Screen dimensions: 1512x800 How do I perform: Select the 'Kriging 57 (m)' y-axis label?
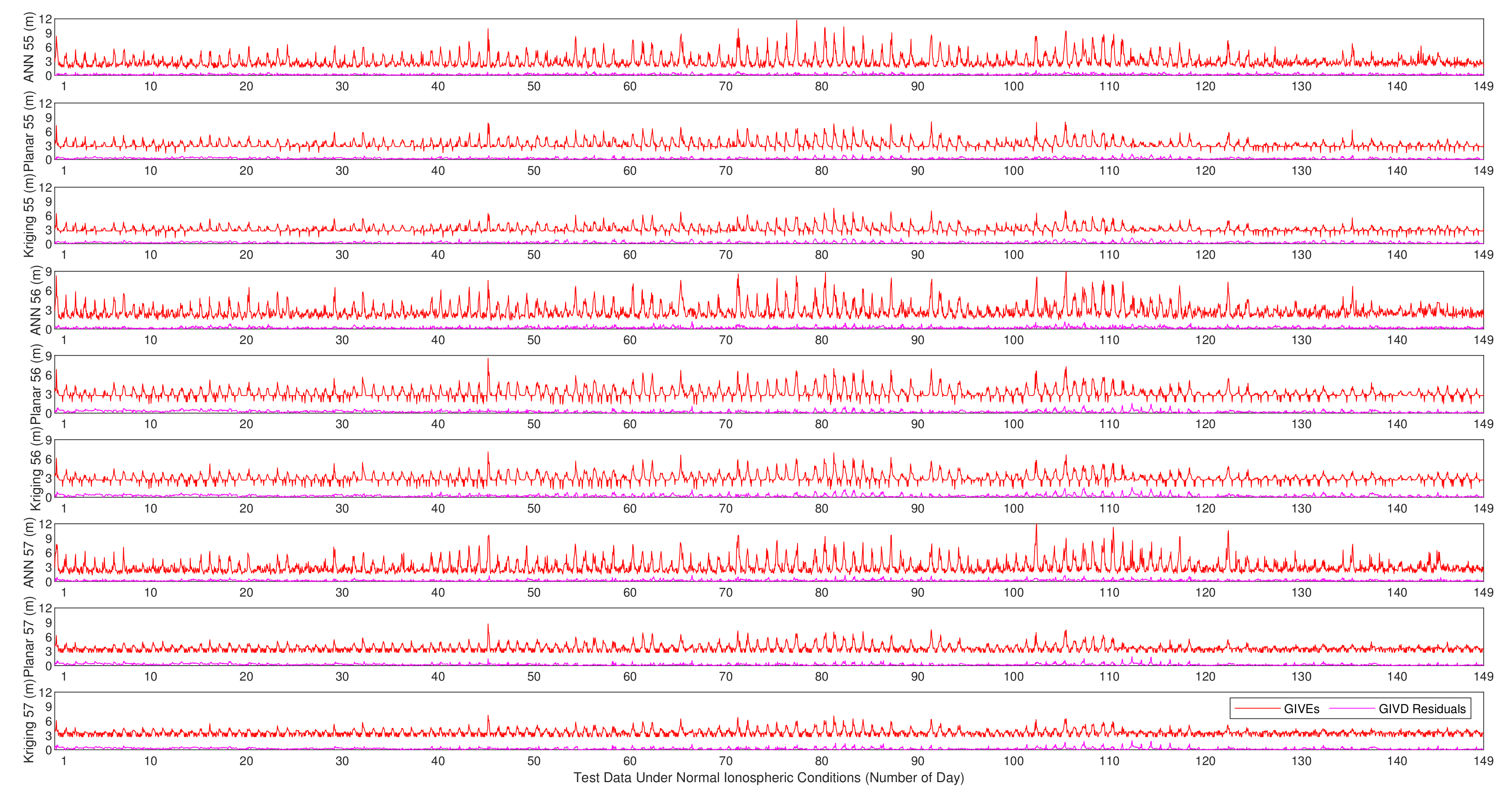pyautogui.click(x=28, y=721)
